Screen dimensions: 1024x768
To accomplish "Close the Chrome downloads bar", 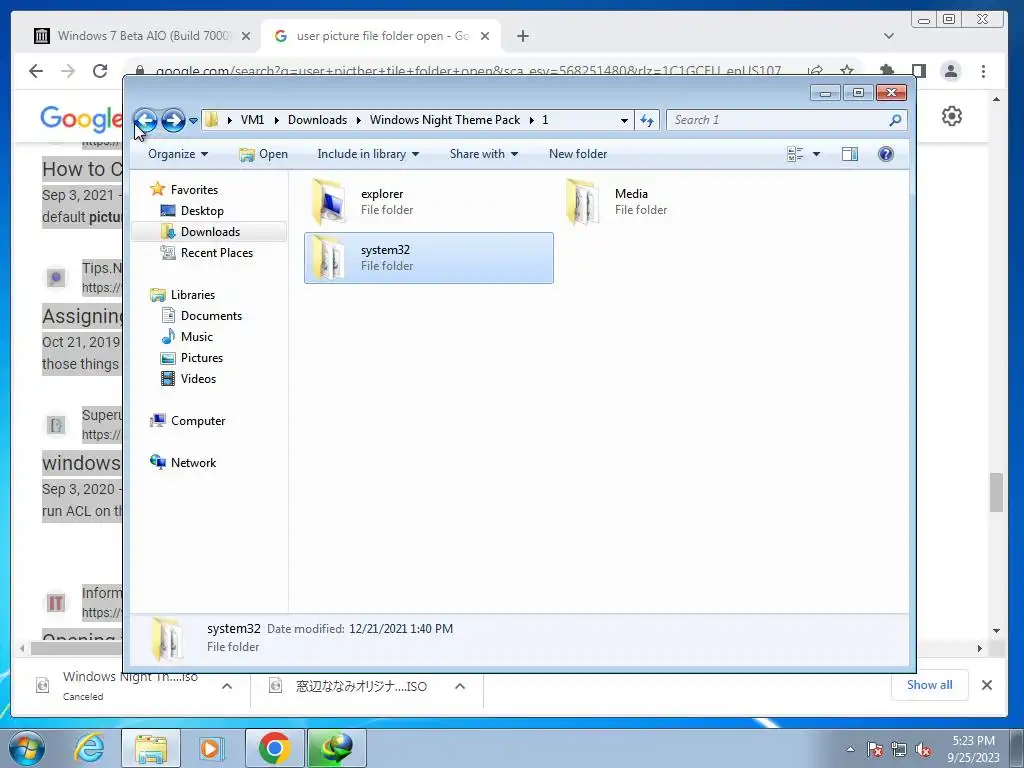I will click(x=987, y=684).
